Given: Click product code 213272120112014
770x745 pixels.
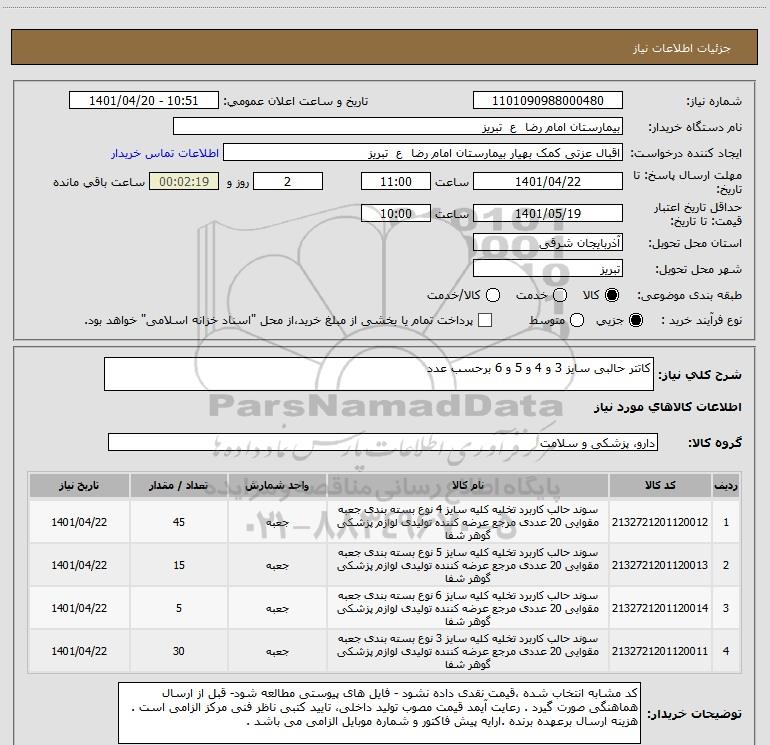Looking at the screenshot, I should click(x=660, y=608).
